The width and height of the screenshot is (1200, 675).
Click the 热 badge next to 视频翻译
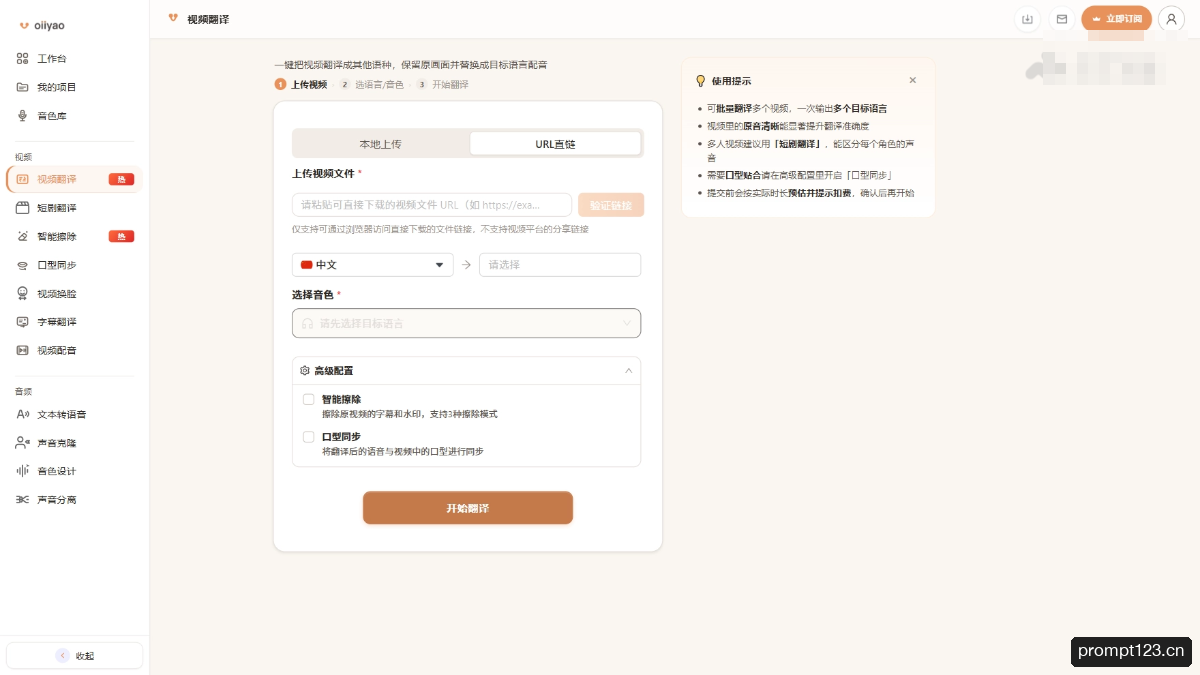[x=121, y=180]
